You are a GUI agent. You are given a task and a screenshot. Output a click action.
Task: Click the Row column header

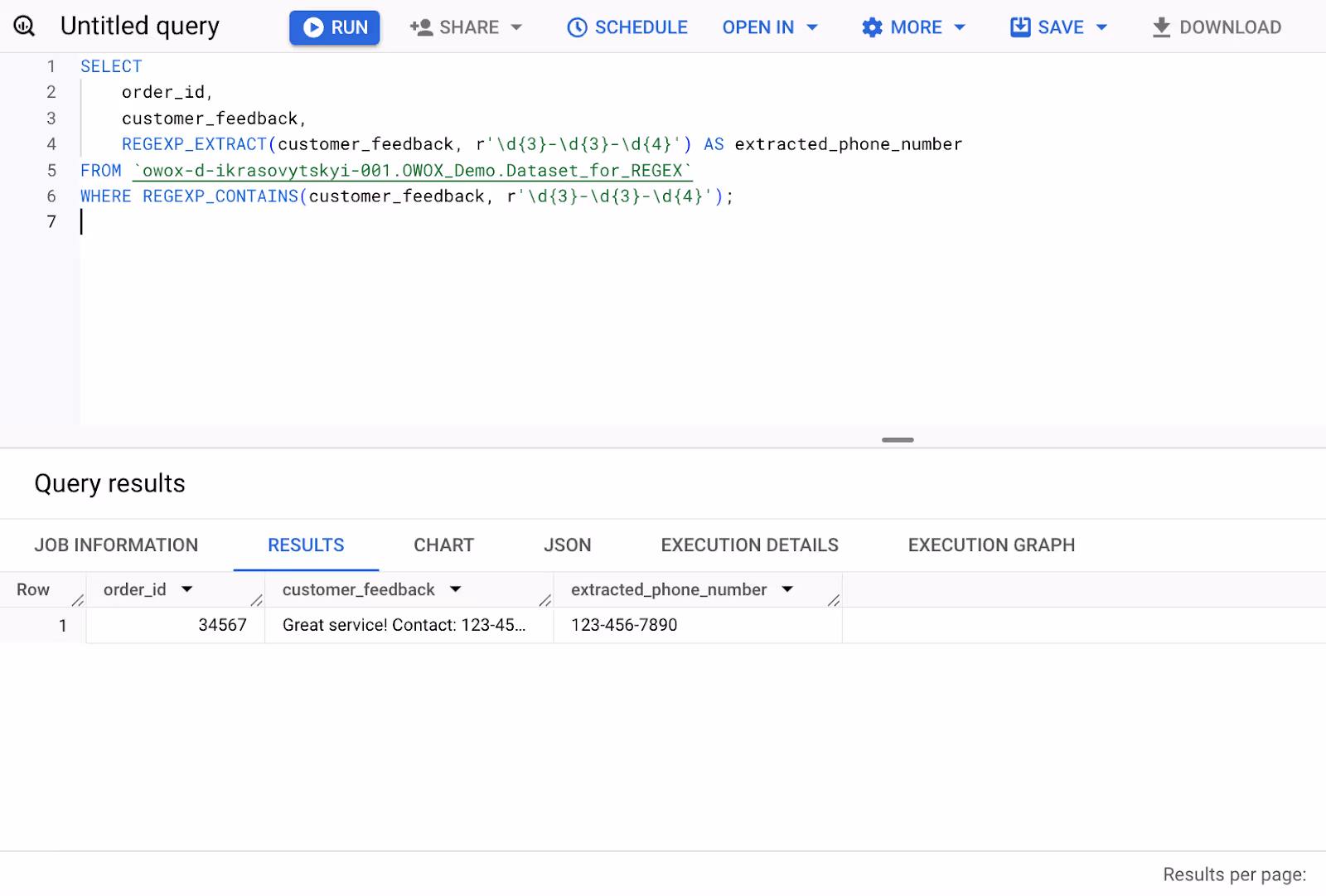tap(33, 589)
